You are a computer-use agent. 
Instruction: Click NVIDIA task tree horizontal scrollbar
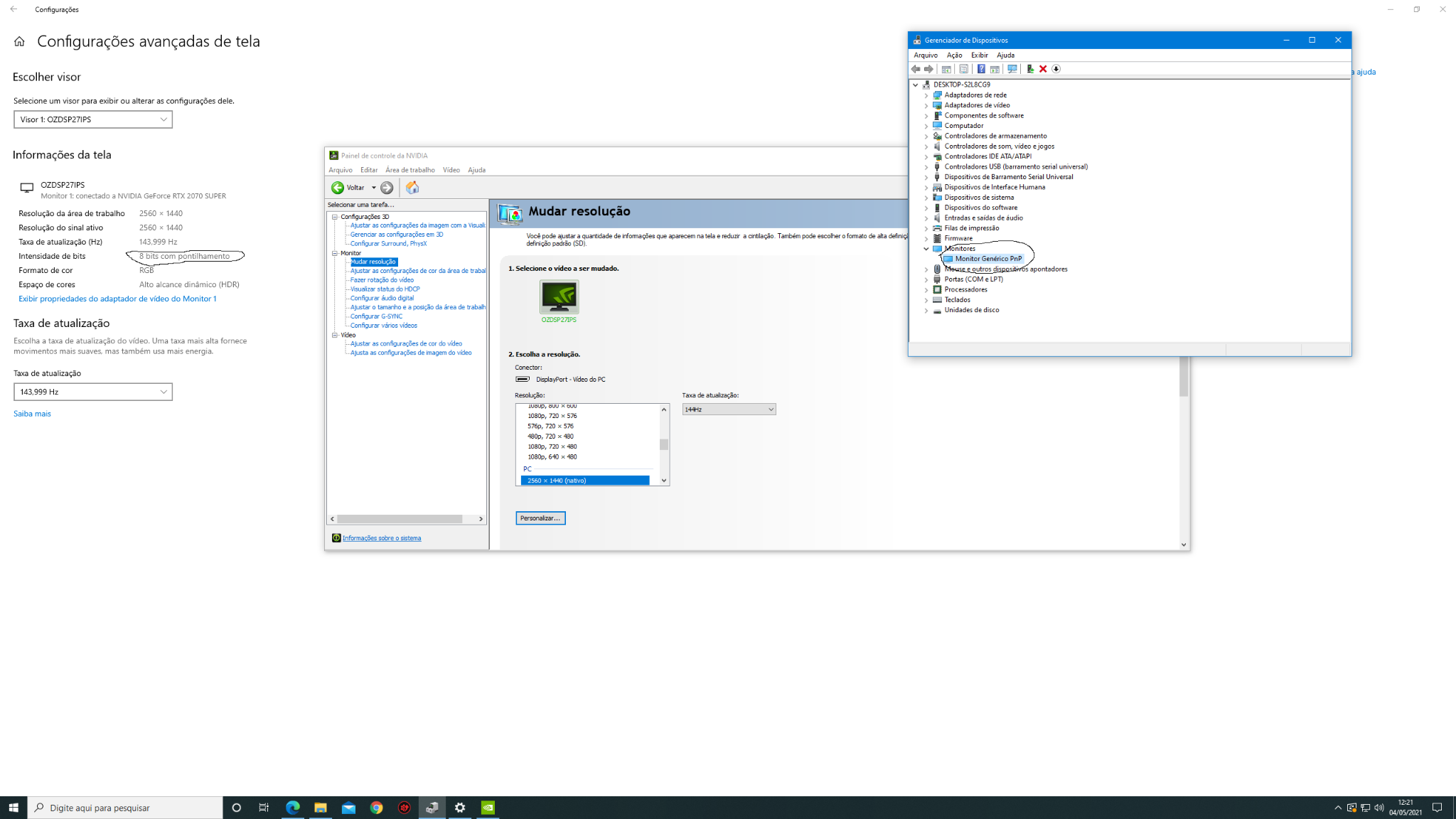(400, 519)
